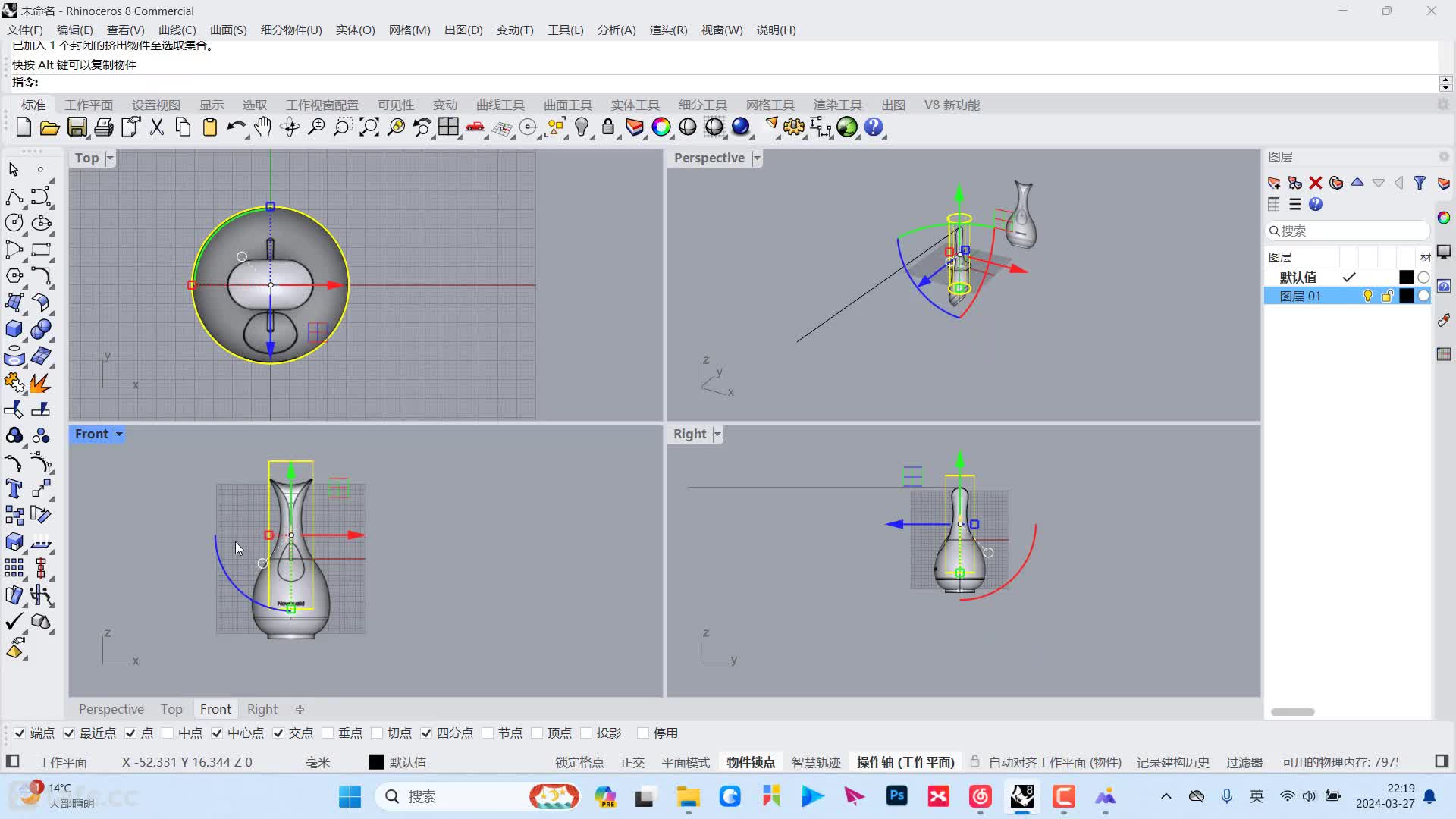Open the 文件(F) menu
The height and width of the screenshot is (819, 1456).
click(x=25, y=30)
